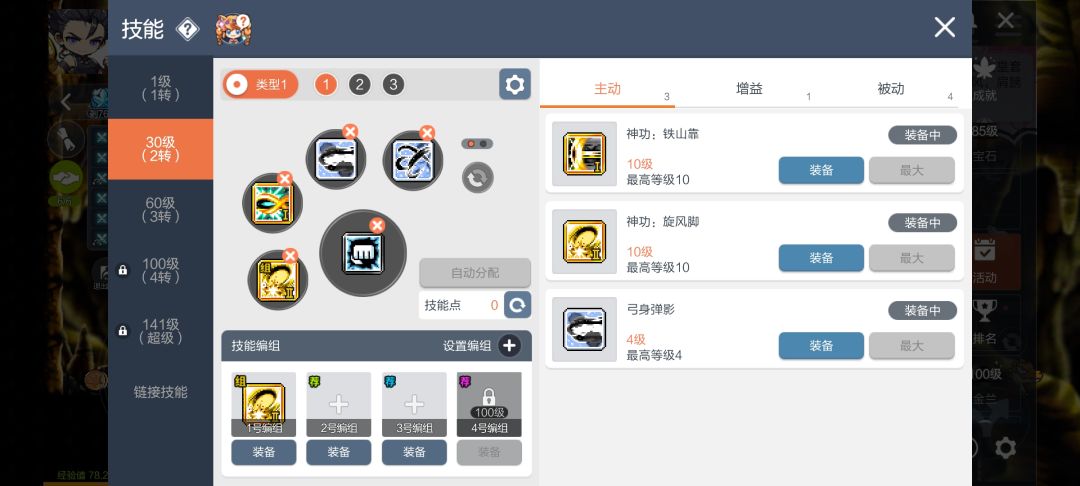Open the 1级 (1转) skill tier
The height and width of the screenshot is (486, 1080).
tap(160, 88)
